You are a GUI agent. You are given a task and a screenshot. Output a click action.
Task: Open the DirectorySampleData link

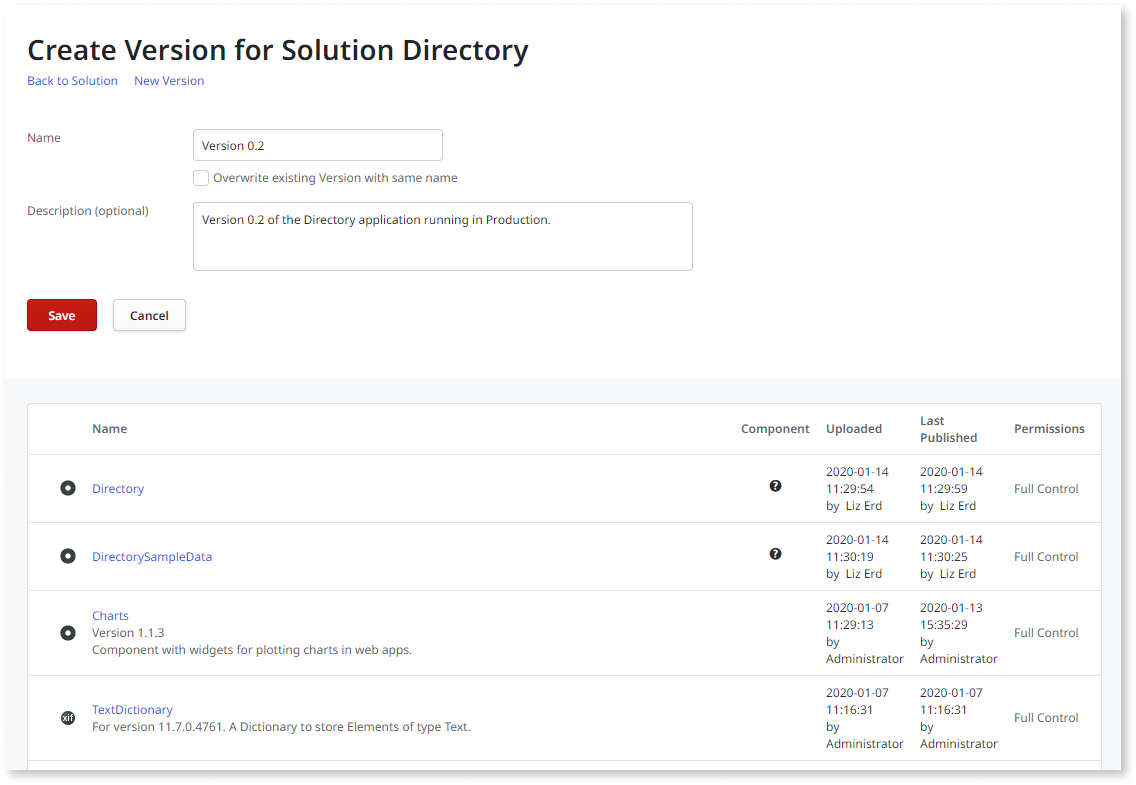(152, 557)
